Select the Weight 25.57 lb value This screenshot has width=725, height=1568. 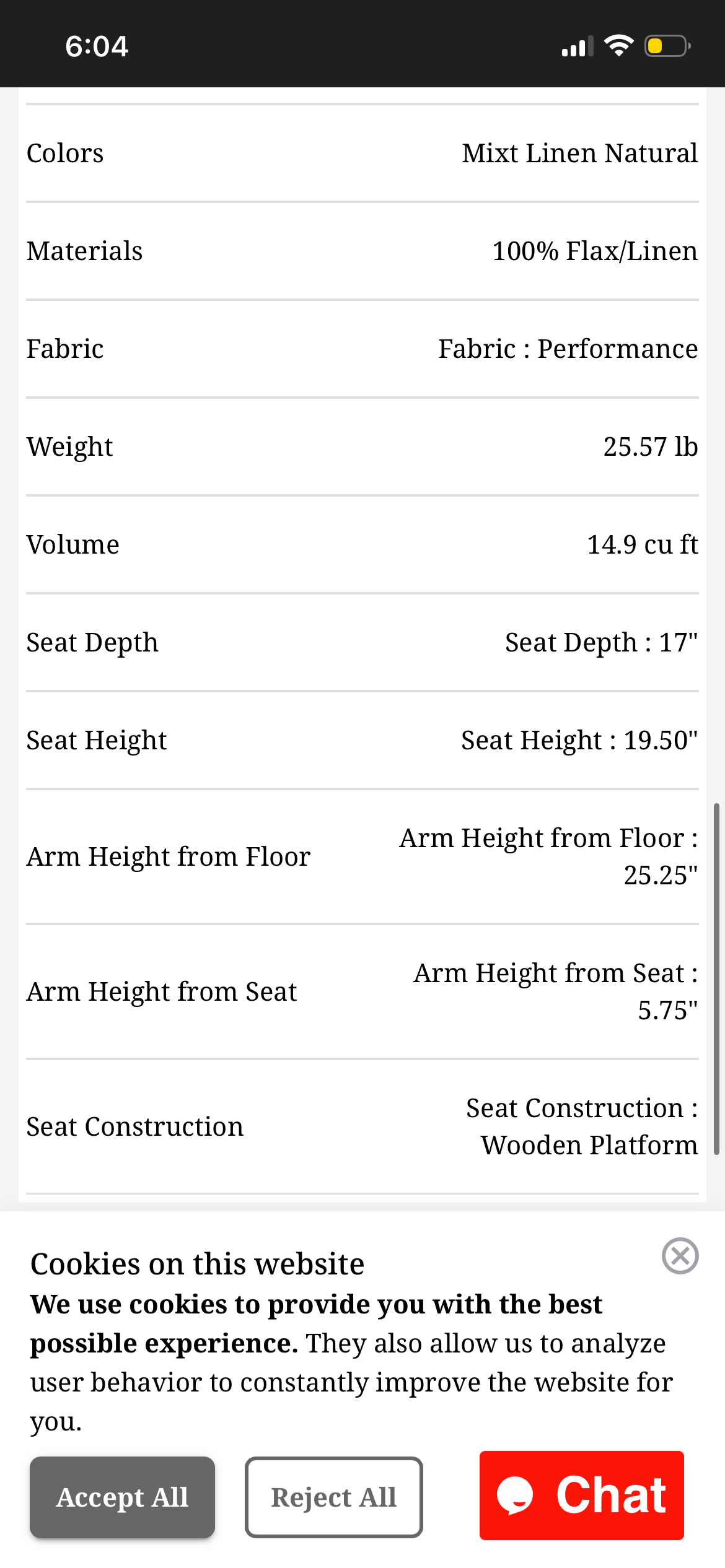(x=650, y=447)
